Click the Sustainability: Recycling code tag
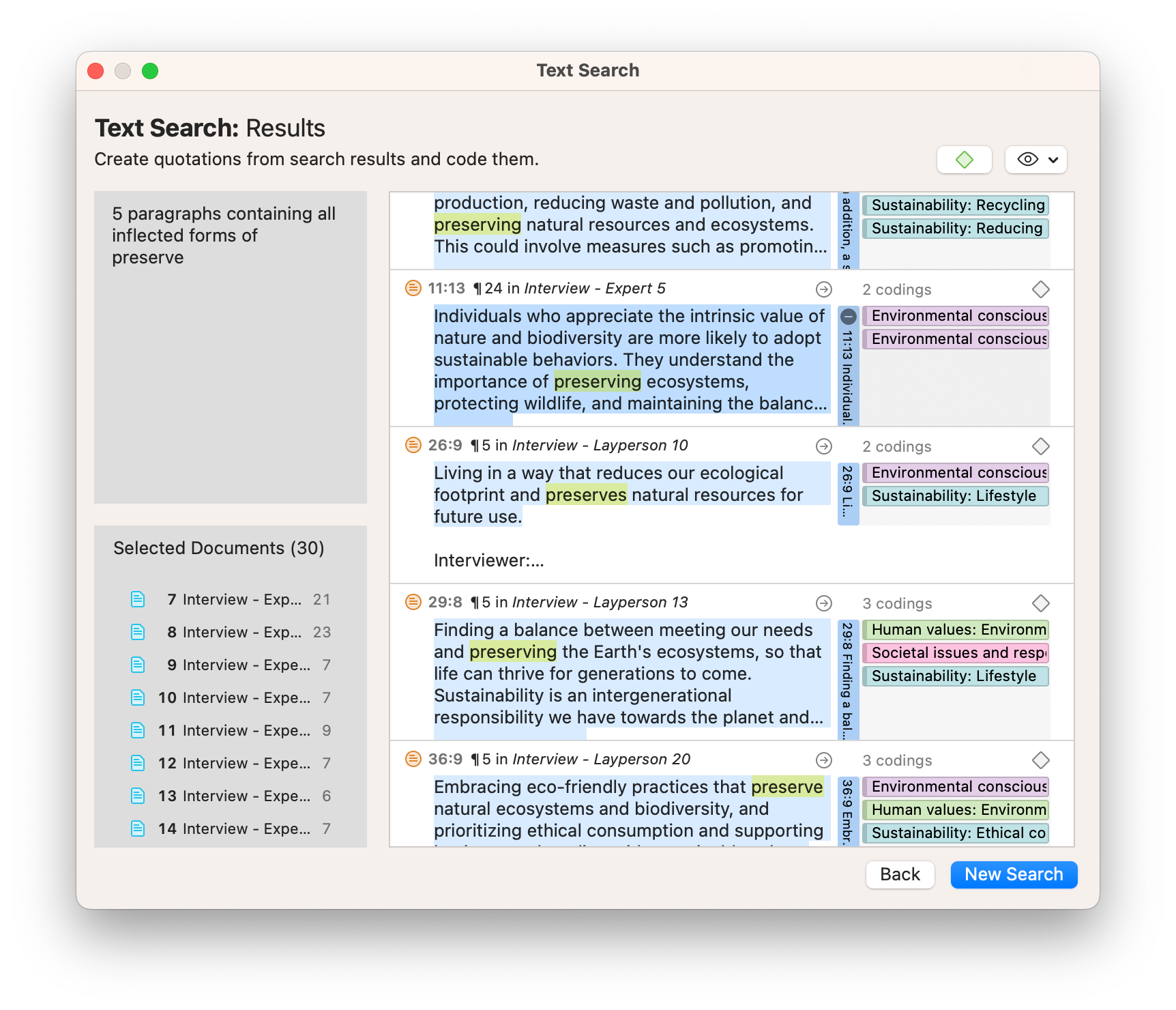1176x1010 pixels. pos(956,205)
